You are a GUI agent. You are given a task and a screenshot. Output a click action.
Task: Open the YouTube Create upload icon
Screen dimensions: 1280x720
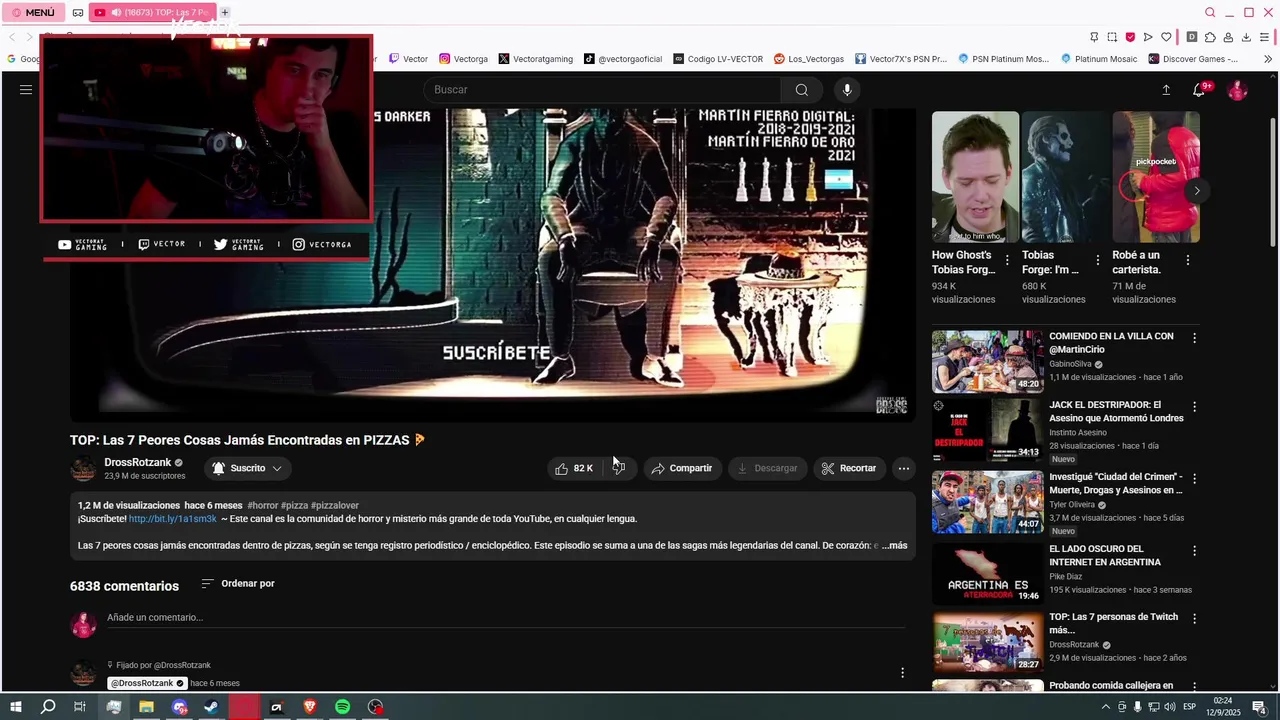1166,90
